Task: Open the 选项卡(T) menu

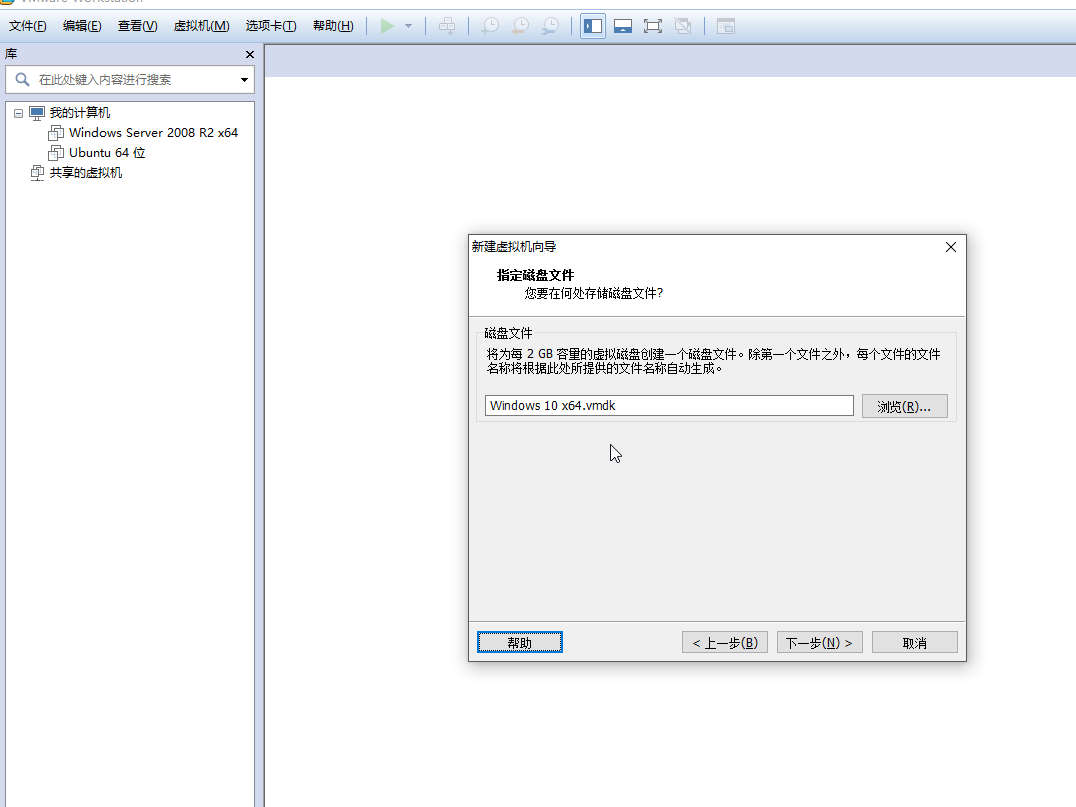Action: pos(271,26)
